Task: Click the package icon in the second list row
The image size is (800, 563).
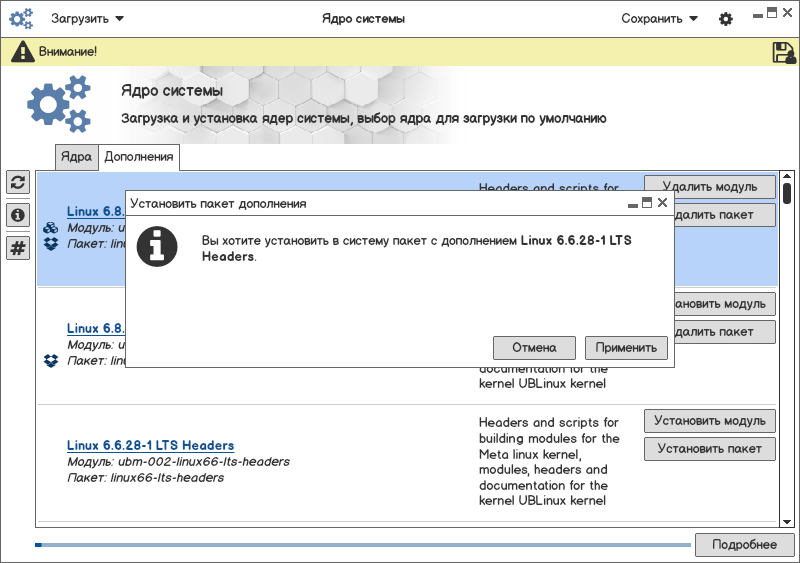Action: click(x=51, y=360)
